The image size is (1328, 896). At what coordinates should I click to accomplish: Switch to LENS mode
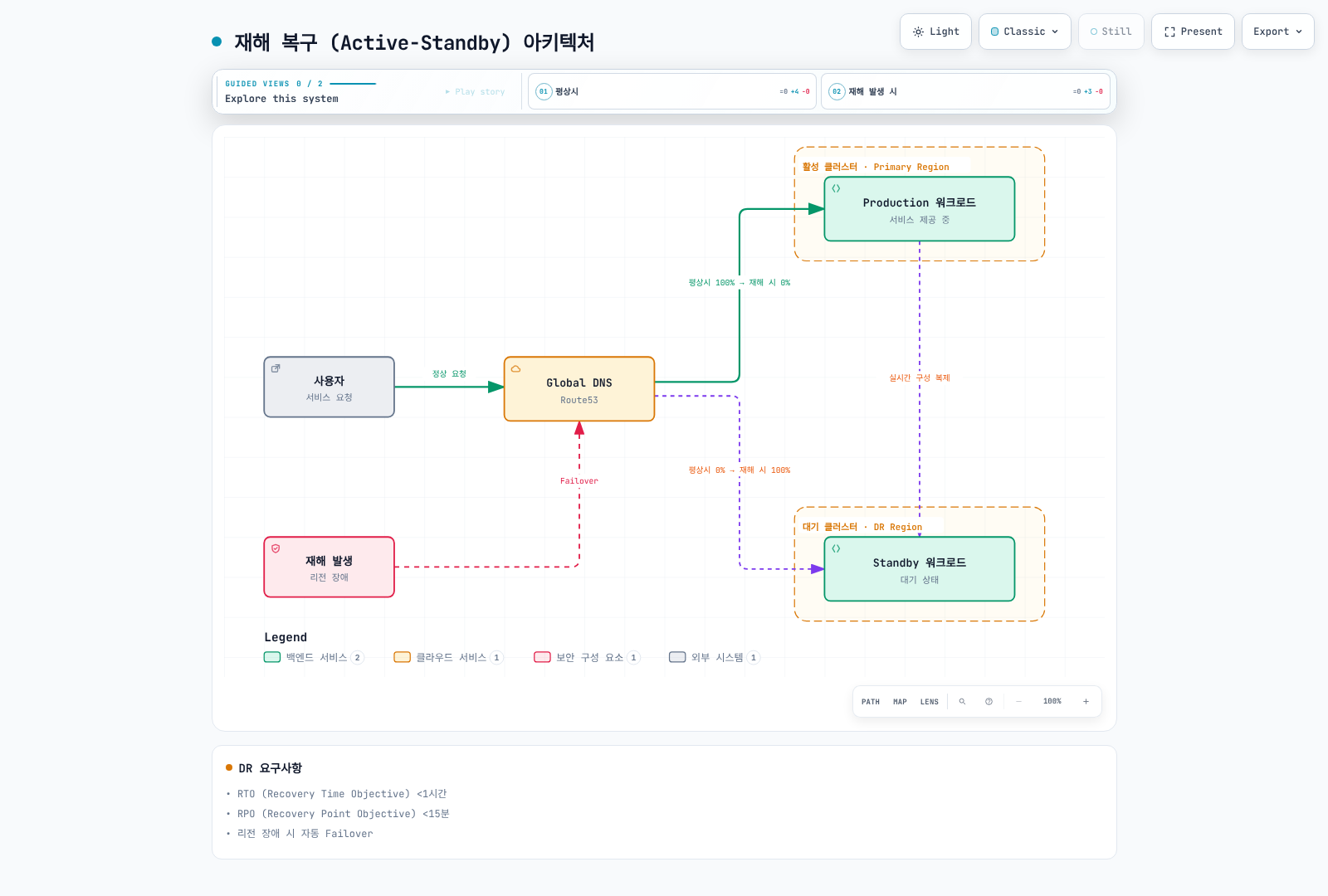pyautogui.click(x=930, y=702)
